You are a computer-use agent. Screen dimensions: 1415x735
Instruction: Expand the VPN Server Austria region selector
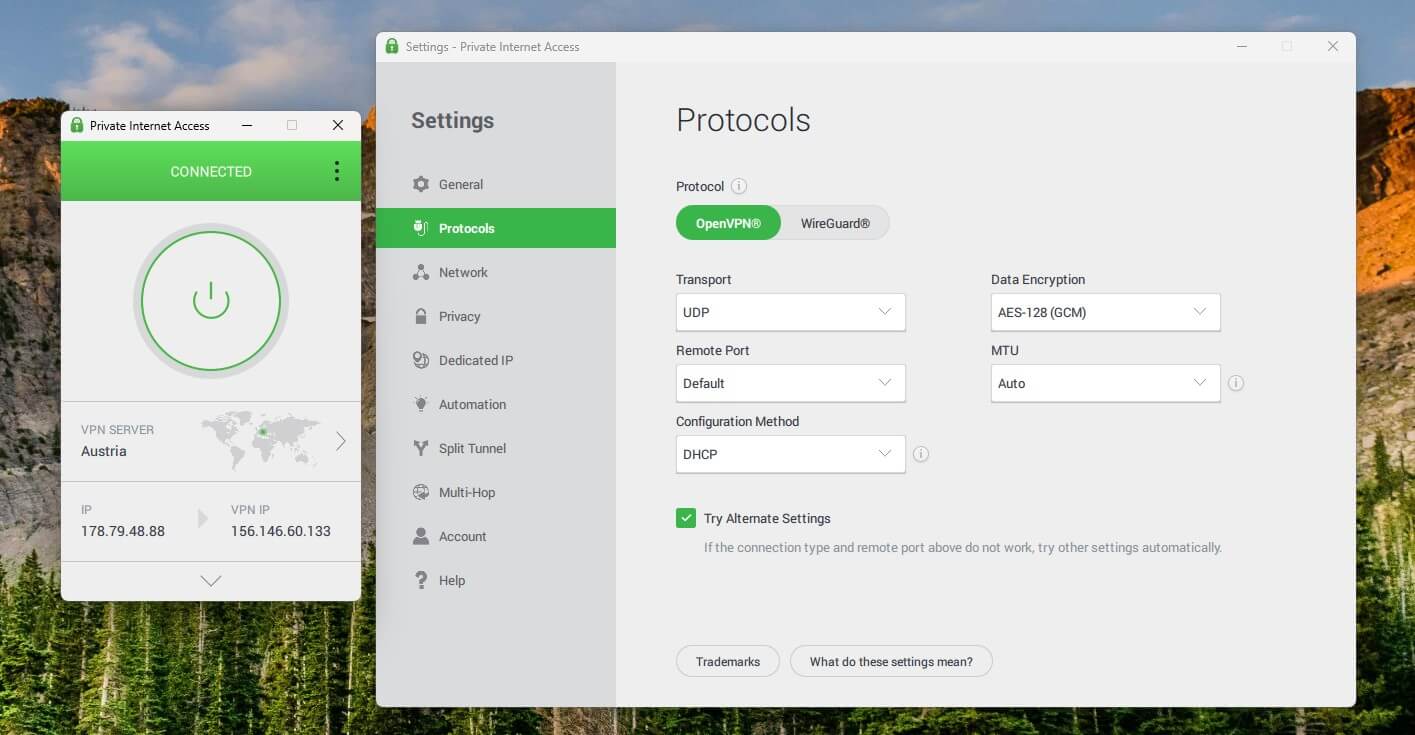click(x=340, y=441)
